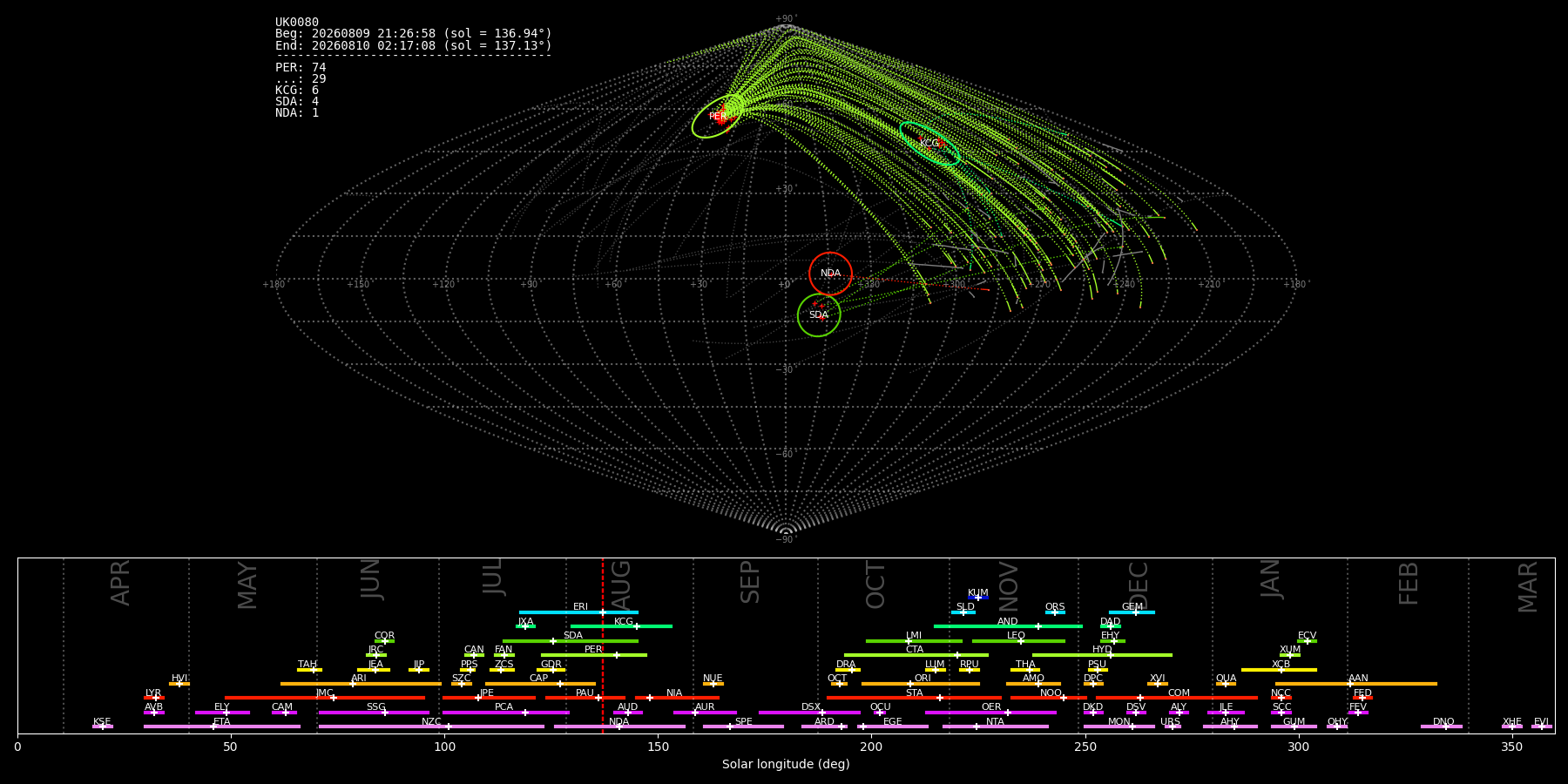Select the orange AAN activity bar
Viewport: 1568px width, 784px height.
[x=1356, y=684]
